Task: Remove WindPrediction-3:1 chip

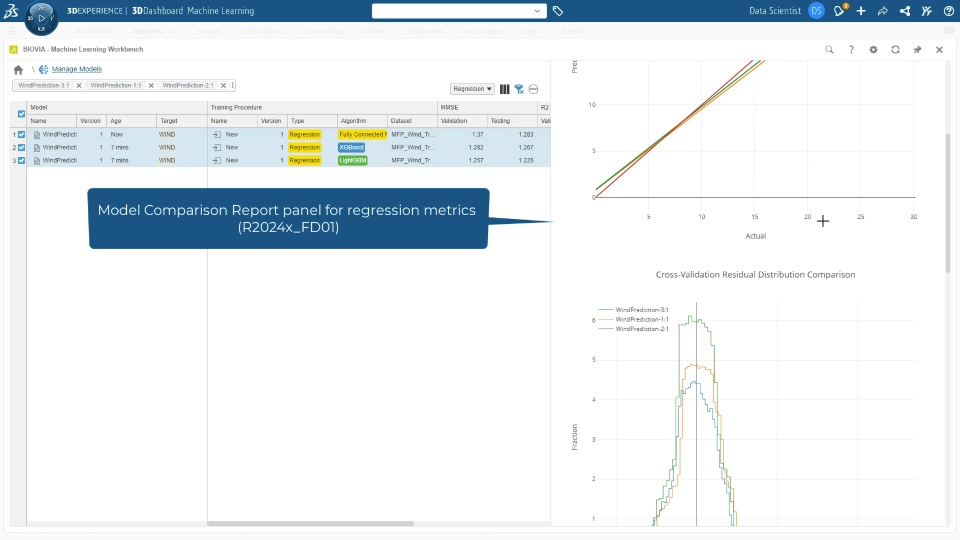Action: coord(78,86)
